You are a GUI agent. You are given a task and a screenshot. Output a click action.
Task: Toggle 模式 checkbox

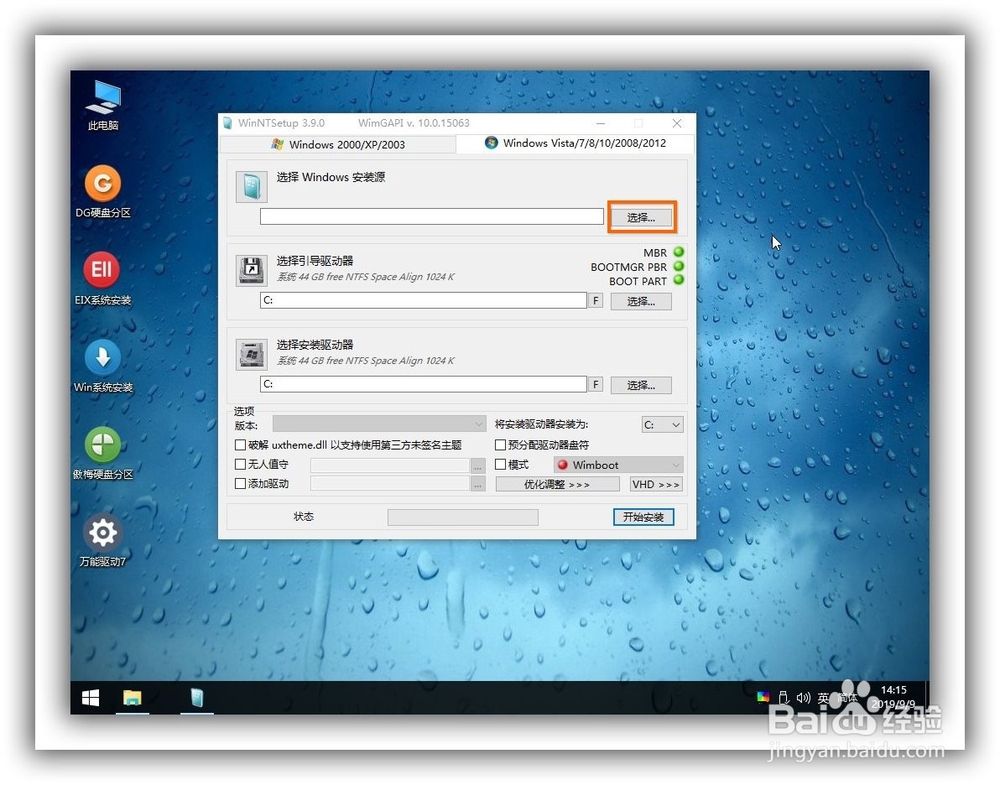click(501, 464)
